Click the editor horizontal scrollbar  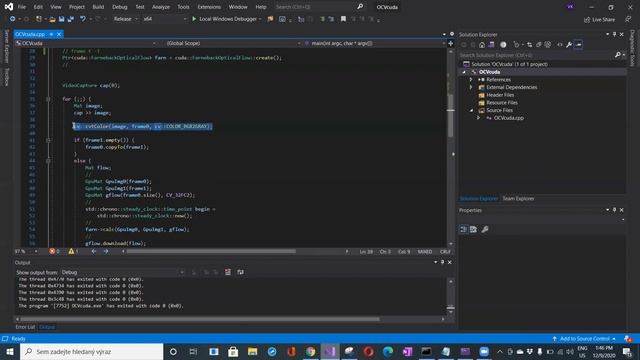[x=211, y=251]
